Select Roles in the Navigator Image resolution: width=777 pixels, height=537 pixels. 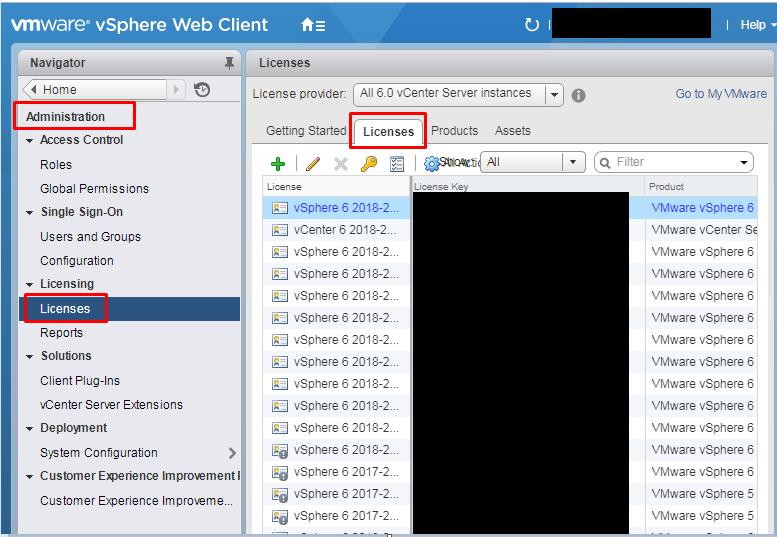[x=56, y=164]
